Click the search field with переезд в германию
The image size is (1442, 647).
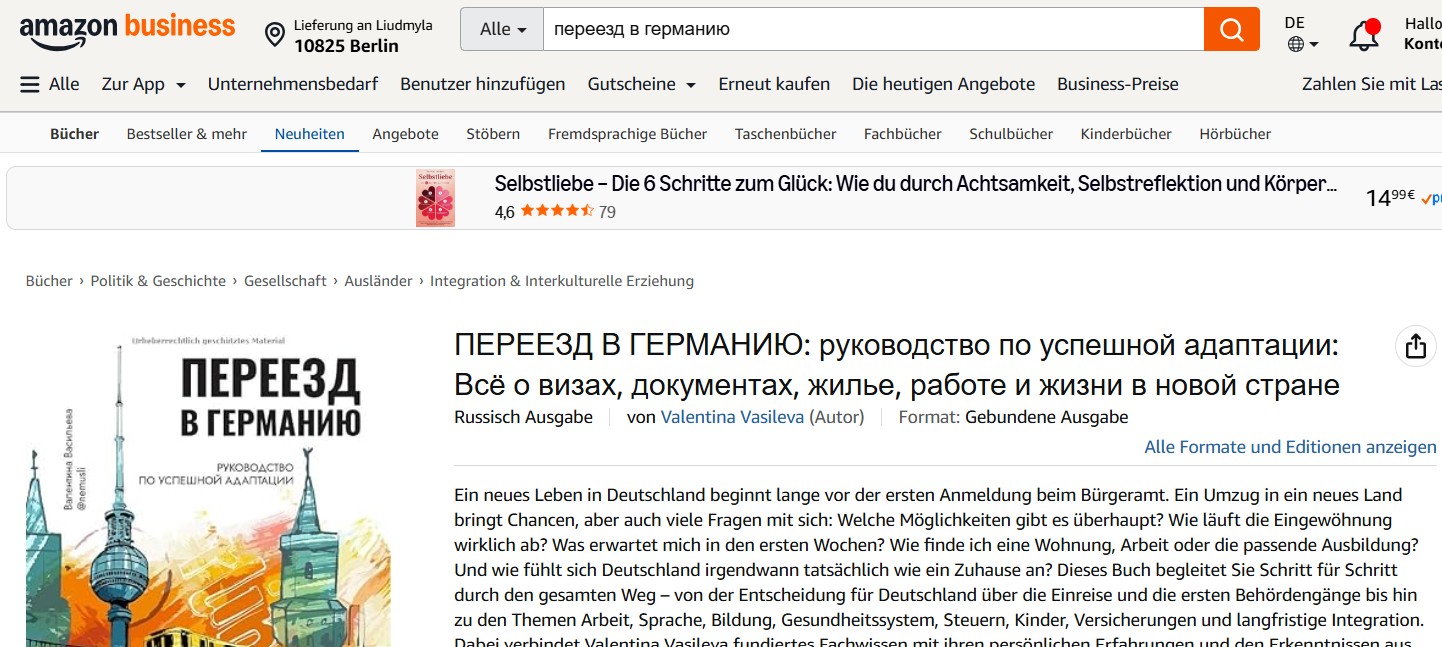(873, 29)
